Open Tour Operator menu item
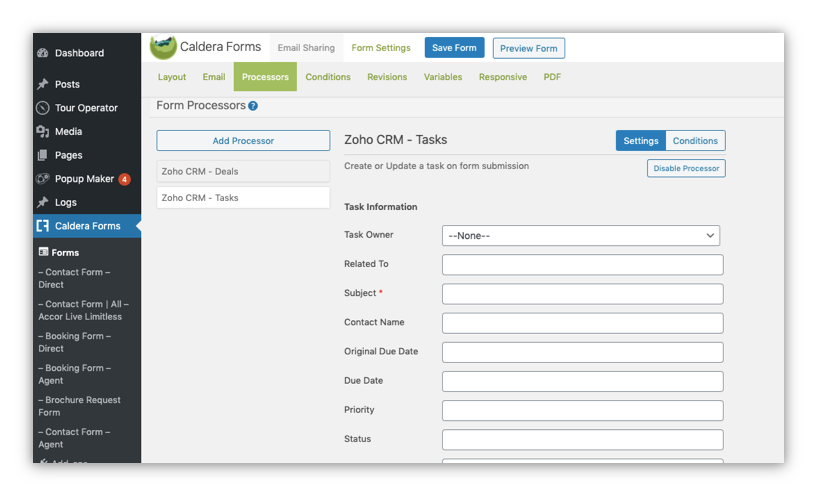 pos(86,108)
